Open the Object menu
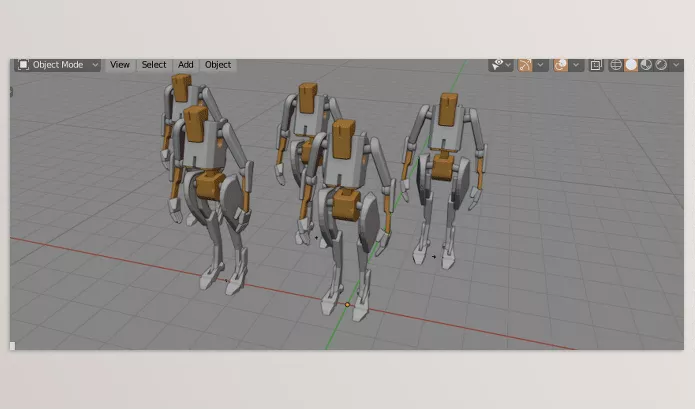Viewport: 695px width, 409px height. coord(218,65)
